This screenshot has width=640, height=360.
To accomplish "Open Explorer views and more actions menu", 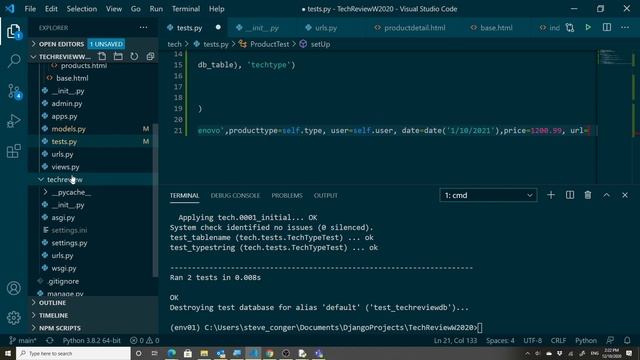I will 143,27.
